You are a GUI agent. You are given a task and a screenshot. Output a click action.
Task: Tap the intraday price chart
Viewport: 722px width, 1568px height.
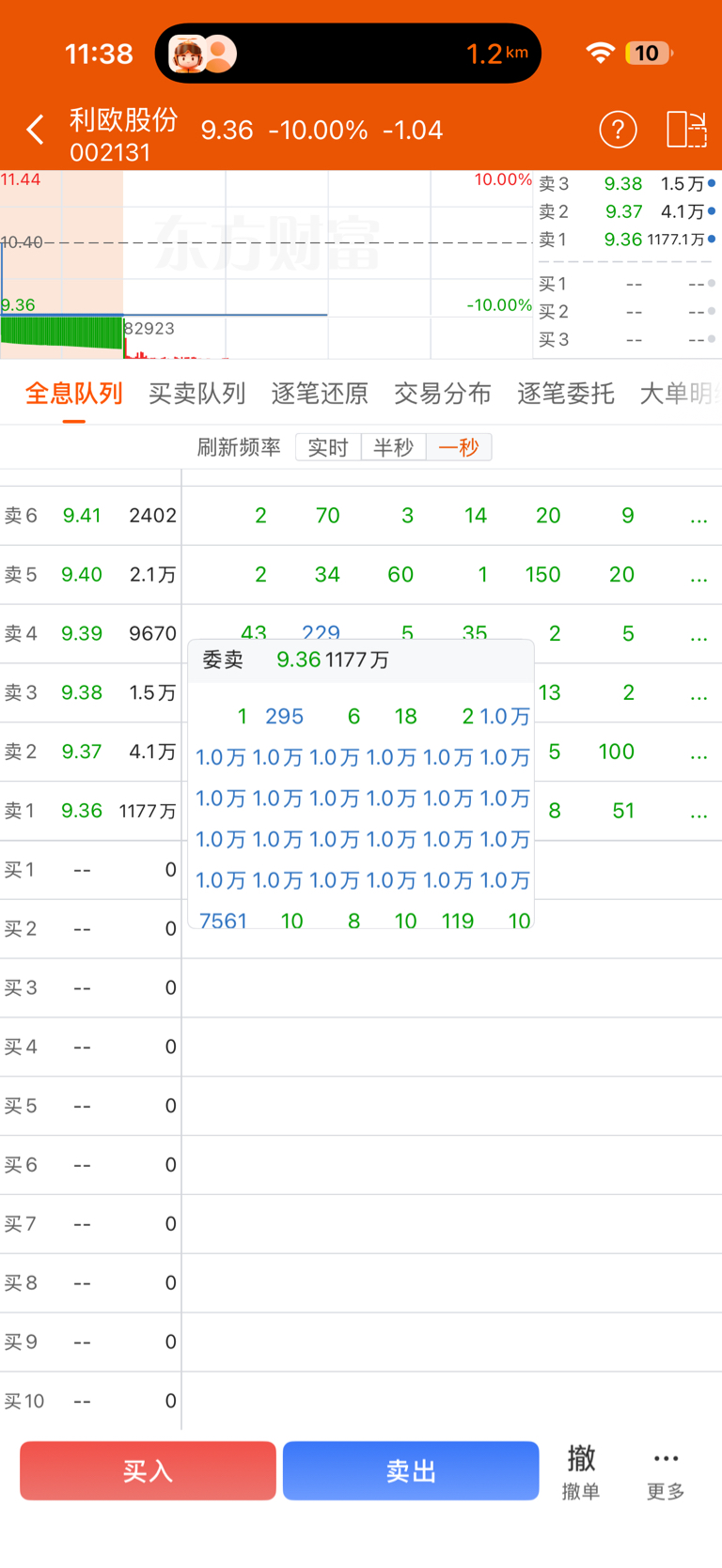[x=266, y=264]
